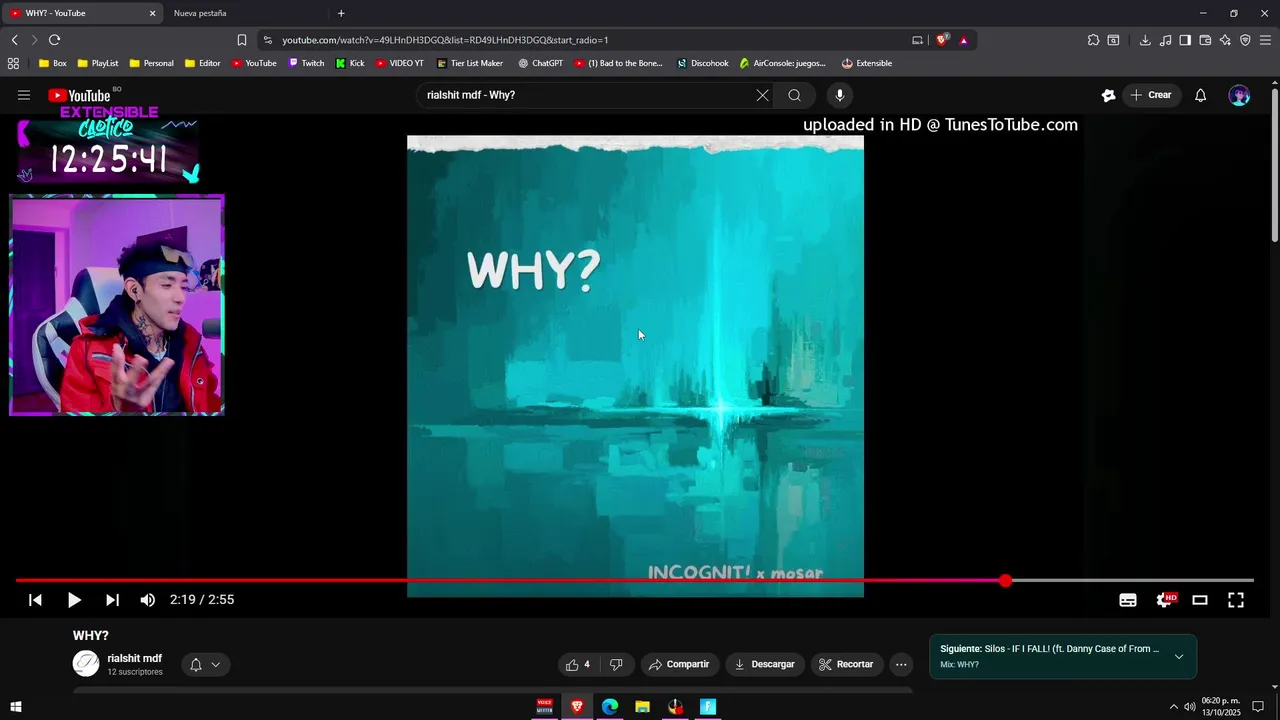Screen dimensions: 1280x720
Task: Open the PlayList bookmarks folder
Action: tap(97, 63)
